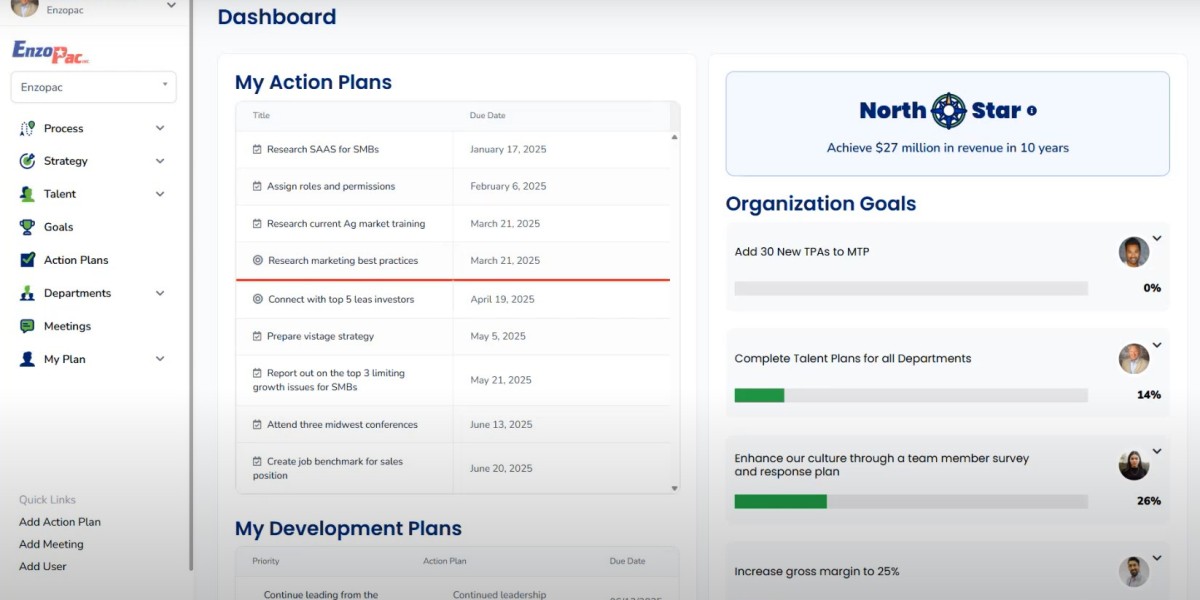Open the Meetings menu item

[x=67, y=326]
